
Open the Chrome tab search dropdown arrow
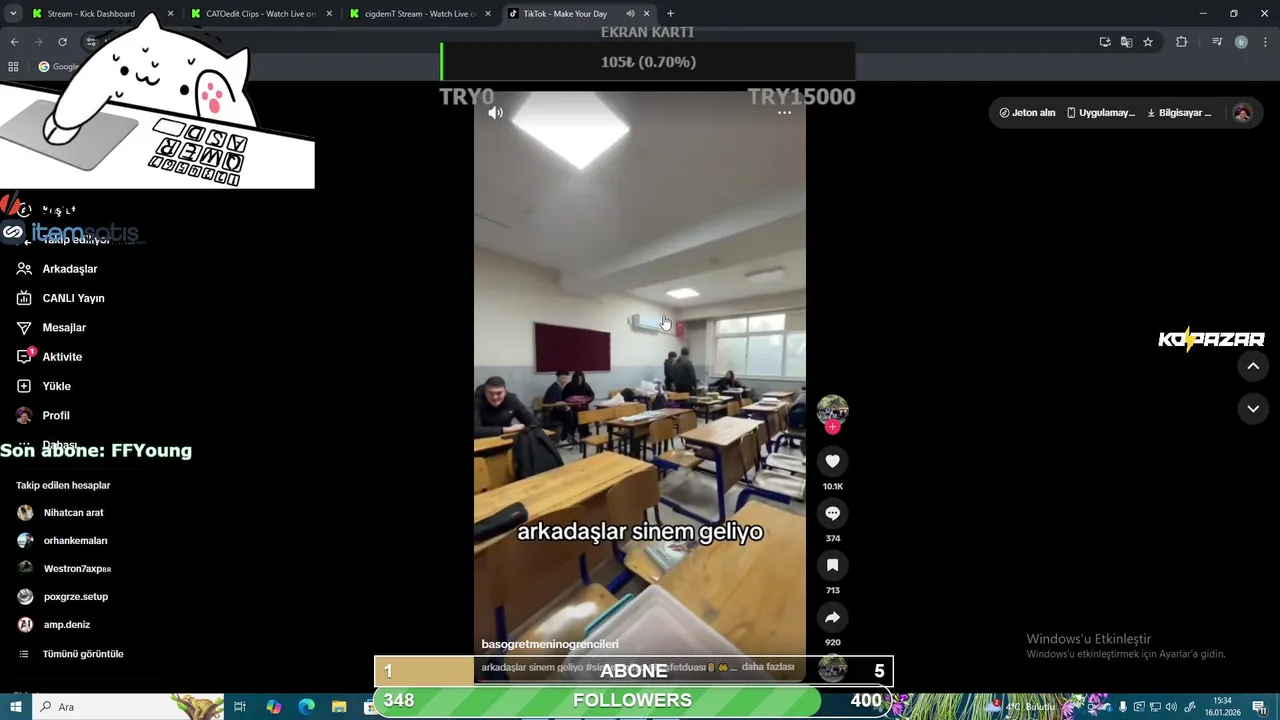(13, 14)
